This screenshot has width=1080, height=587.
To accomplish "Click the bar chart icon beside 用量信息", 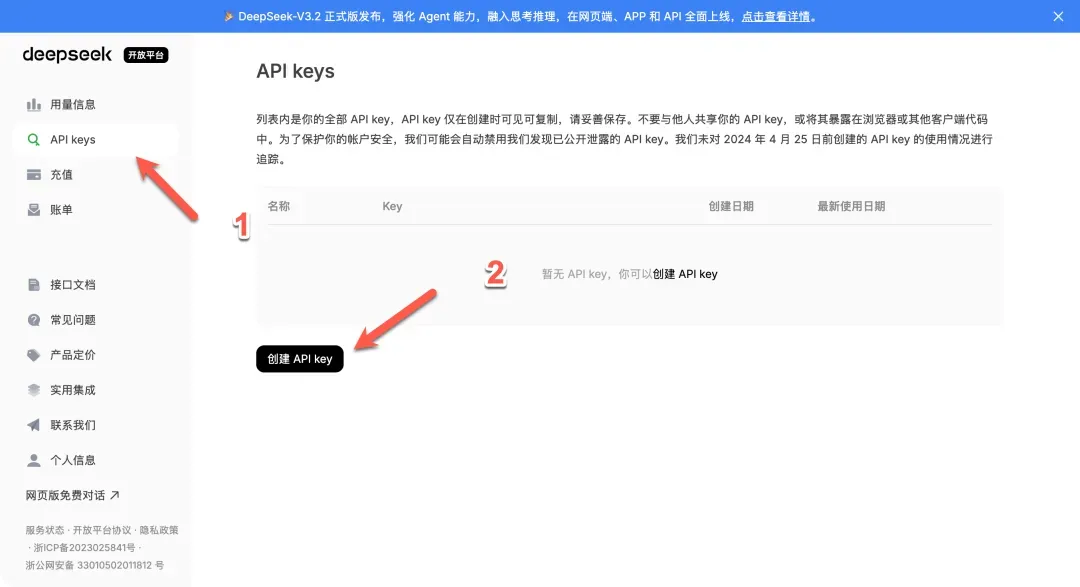I will click(33, 105).
